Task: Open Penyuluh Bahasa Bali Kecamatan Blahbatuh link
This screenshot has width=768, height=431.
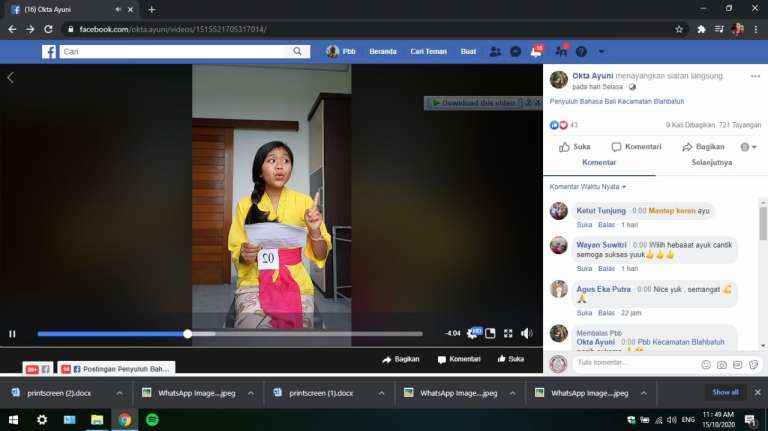Action: click(617, 101)
